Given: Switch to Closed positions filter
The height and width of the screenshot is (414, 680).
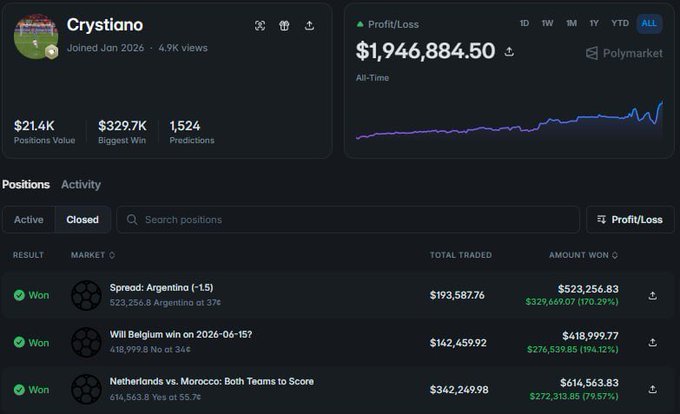Looking at the screenshot, I should click(82, 220).
